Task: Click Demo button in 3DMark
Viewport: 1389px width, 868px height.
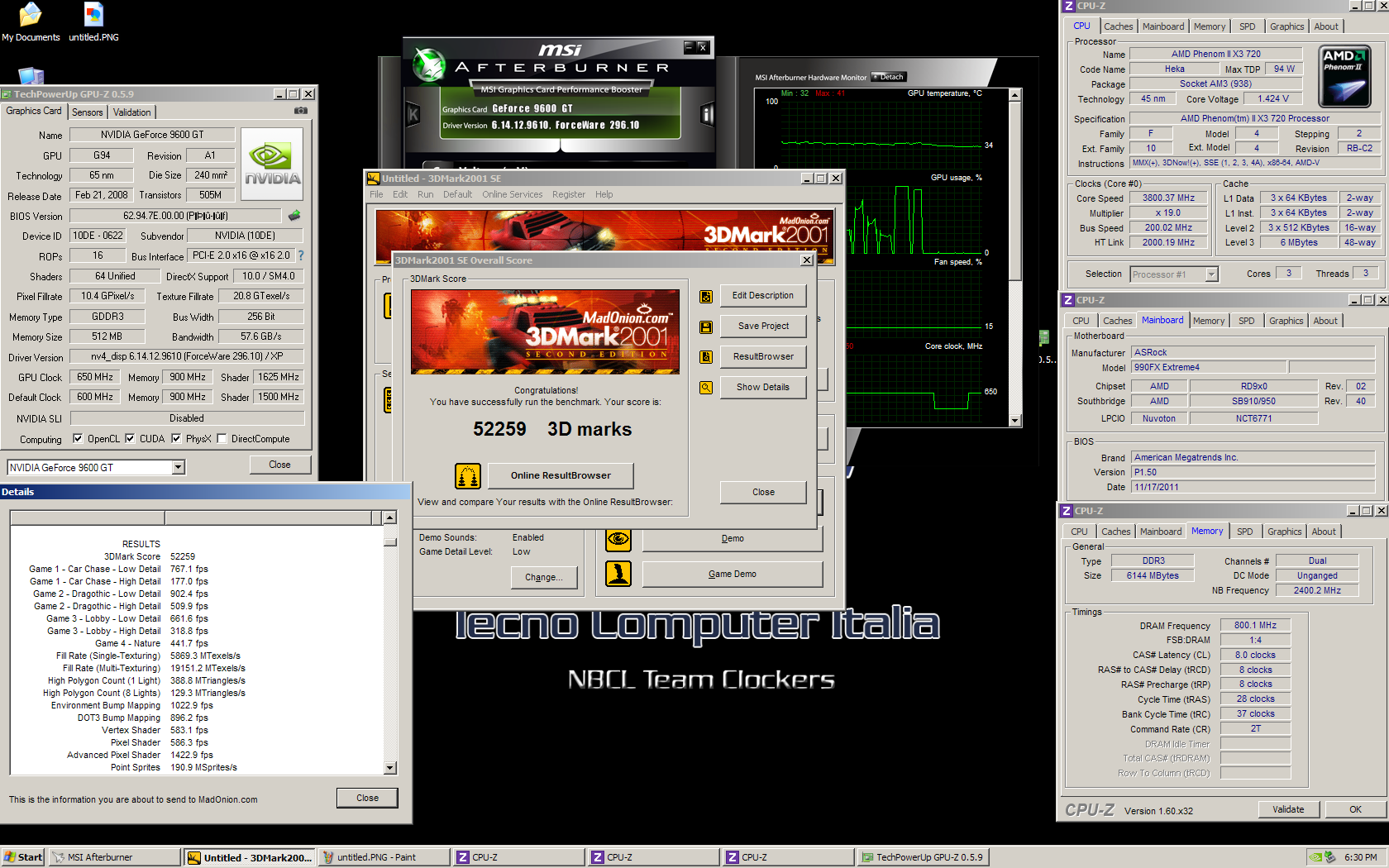Action: coord(733,539)
